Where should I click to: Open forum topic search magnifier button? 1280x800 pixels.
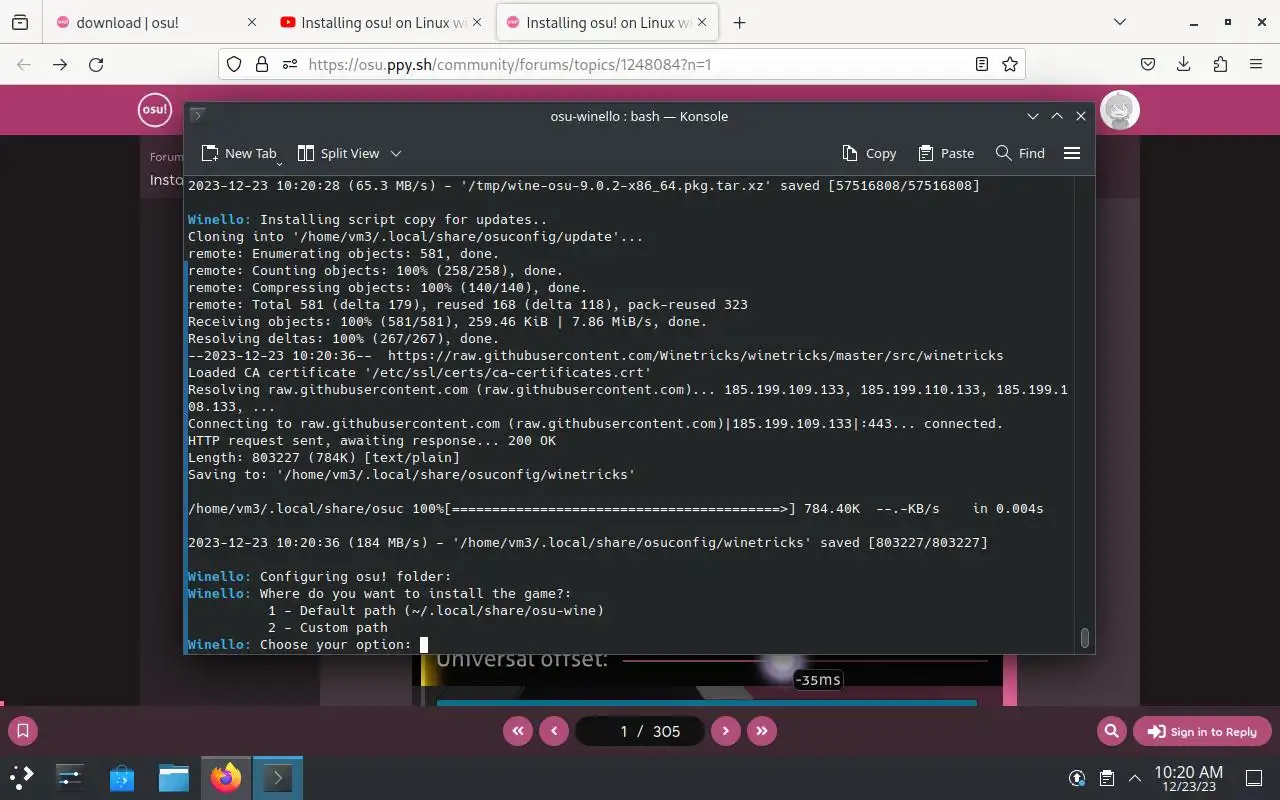coord(1111,731)
